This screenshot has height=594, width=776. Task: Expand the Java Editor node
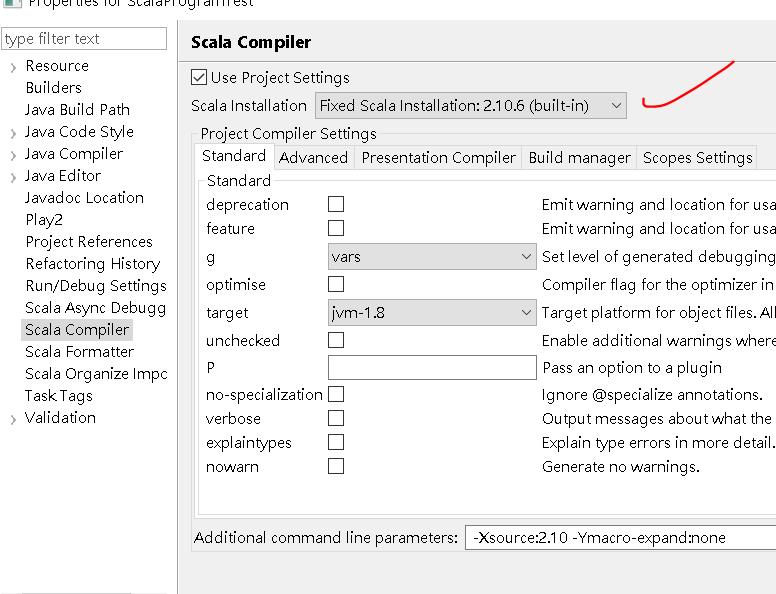pos(13,177)
